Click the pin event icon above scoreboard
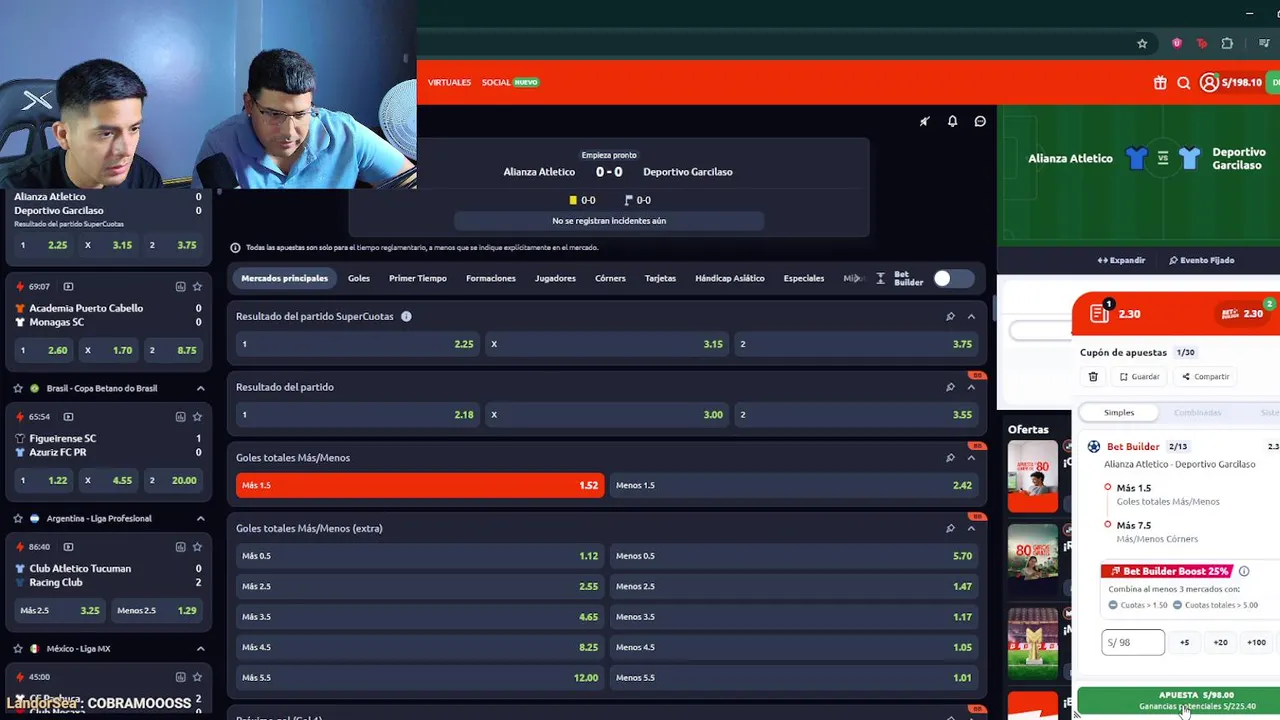 pyautogui.click(x=925, y=121)
